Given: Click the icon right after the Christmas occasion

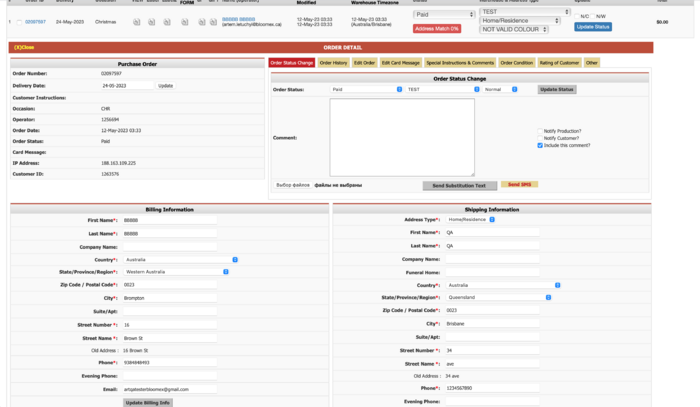Looking at the screenshot, I should click(x=137, y=22).
